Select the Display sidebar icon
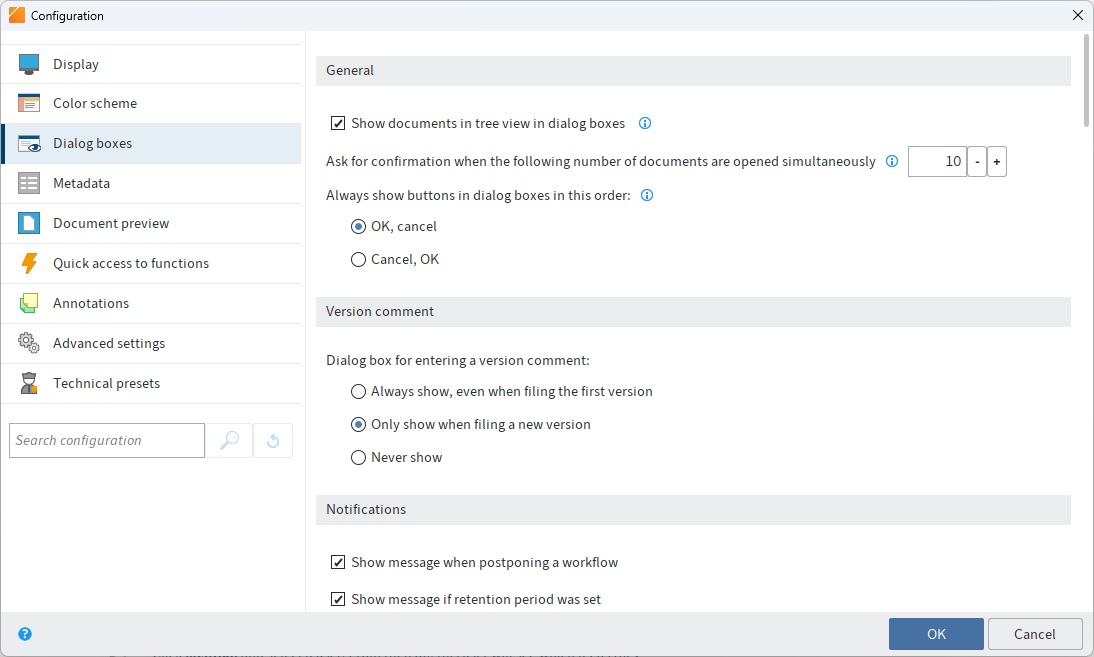Screen dimensions: 1094x657 point(31,63)
